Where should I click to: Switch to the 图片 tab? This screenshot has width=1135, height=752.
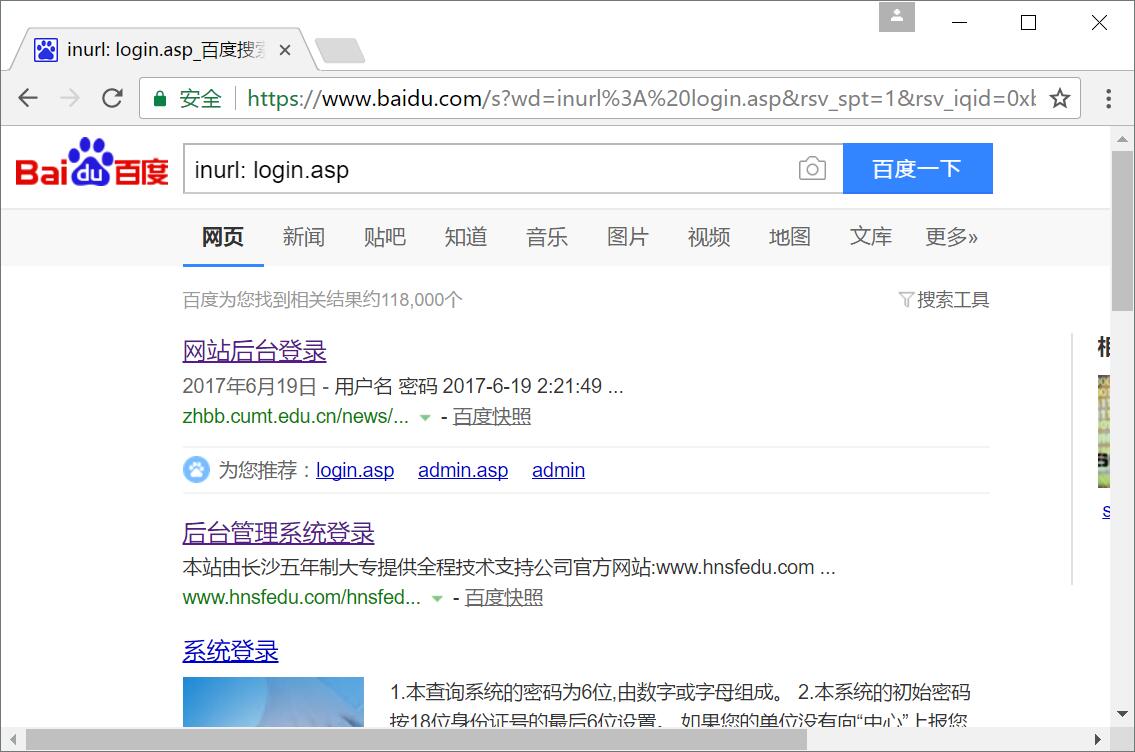[x=628, y=237]
